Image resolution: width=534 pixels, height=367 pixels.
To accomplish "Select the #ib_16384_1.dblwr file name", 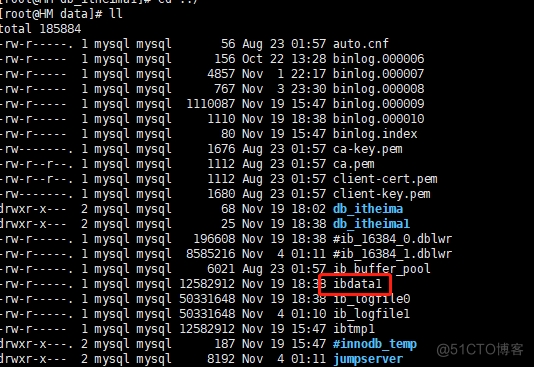I will 392,254.
